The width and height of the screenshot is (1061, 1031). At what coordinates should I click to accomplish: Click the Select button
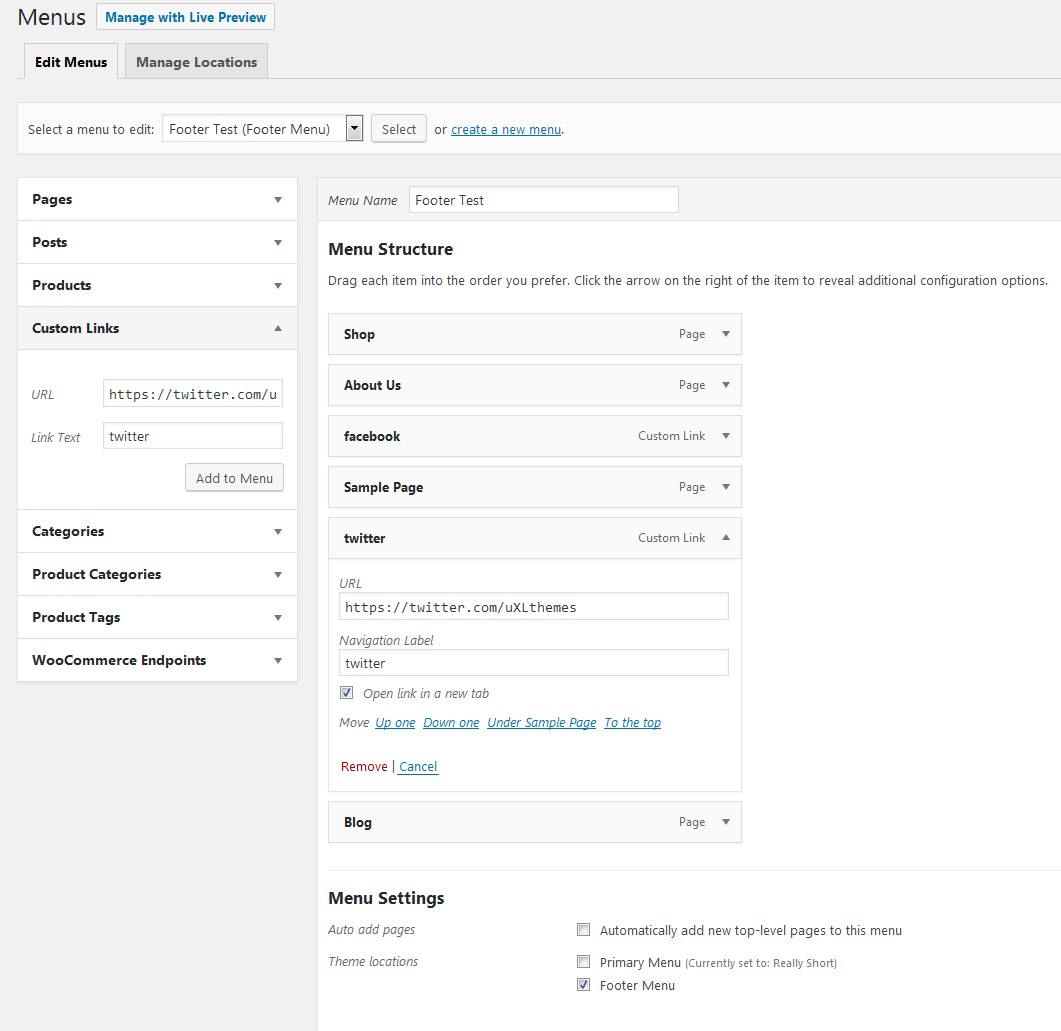[x=399, y=129]
